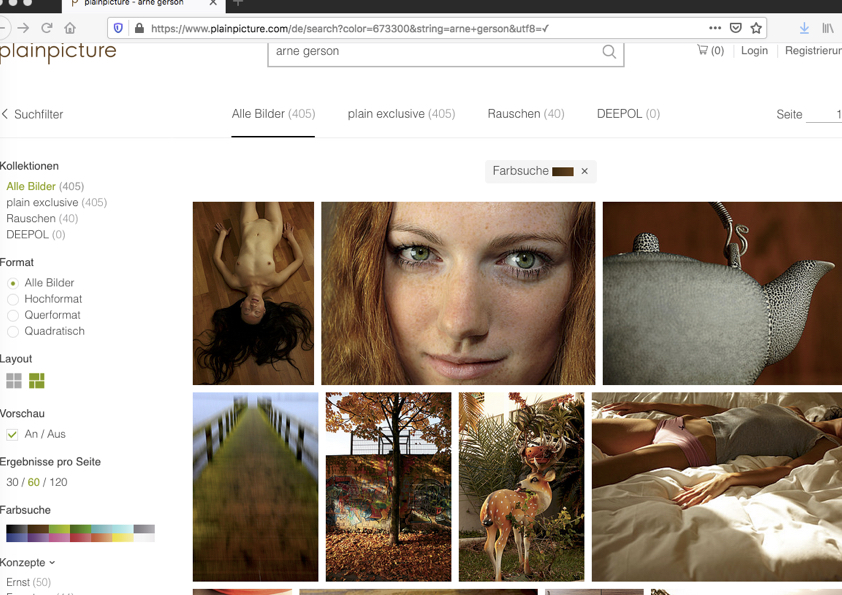Image resolution: width=842 pixels, height=595 pixels.
Task: Pick the dark blue color swatch
Action: tap(17, 538)
